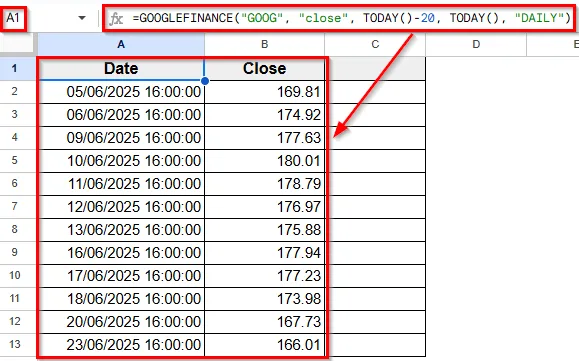Select row 3 header
This screenshot has height=361, width=579.
coord(14,114)
